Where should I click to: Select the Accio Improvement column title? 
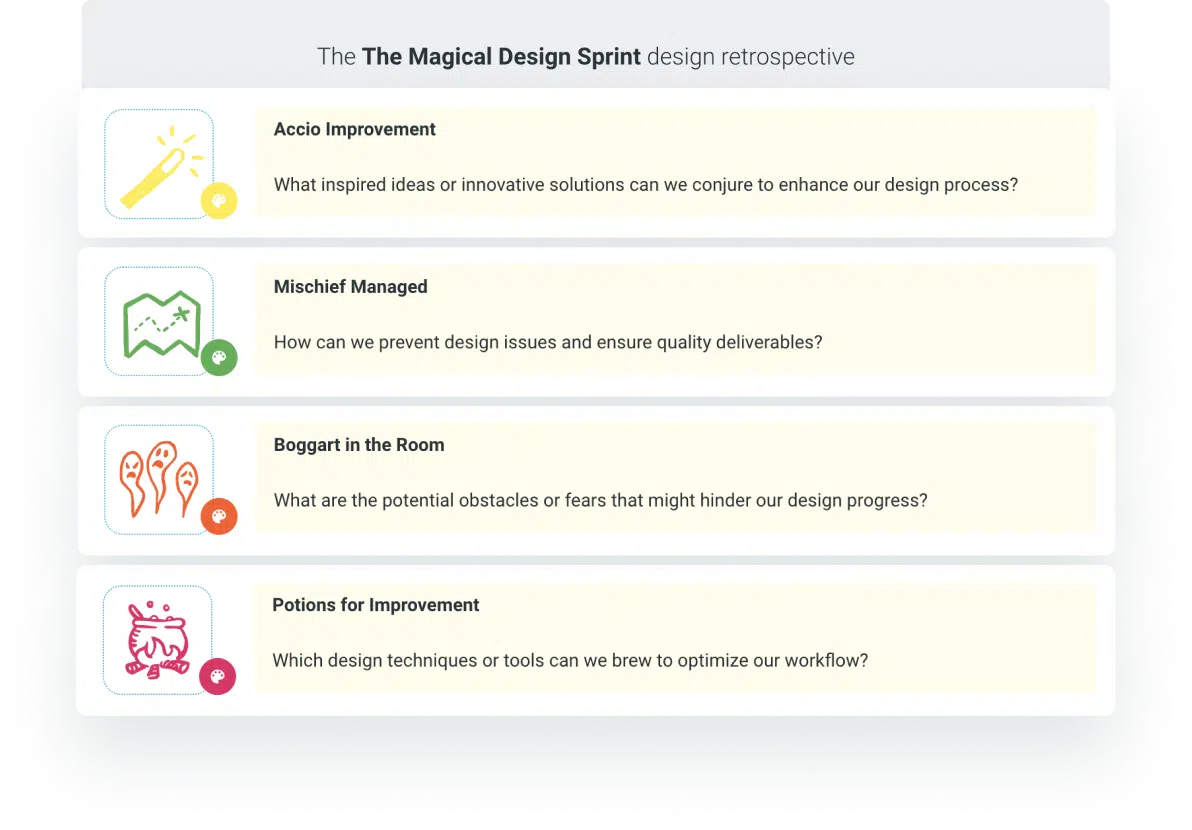pyautogui.click(x=354, y=129)
